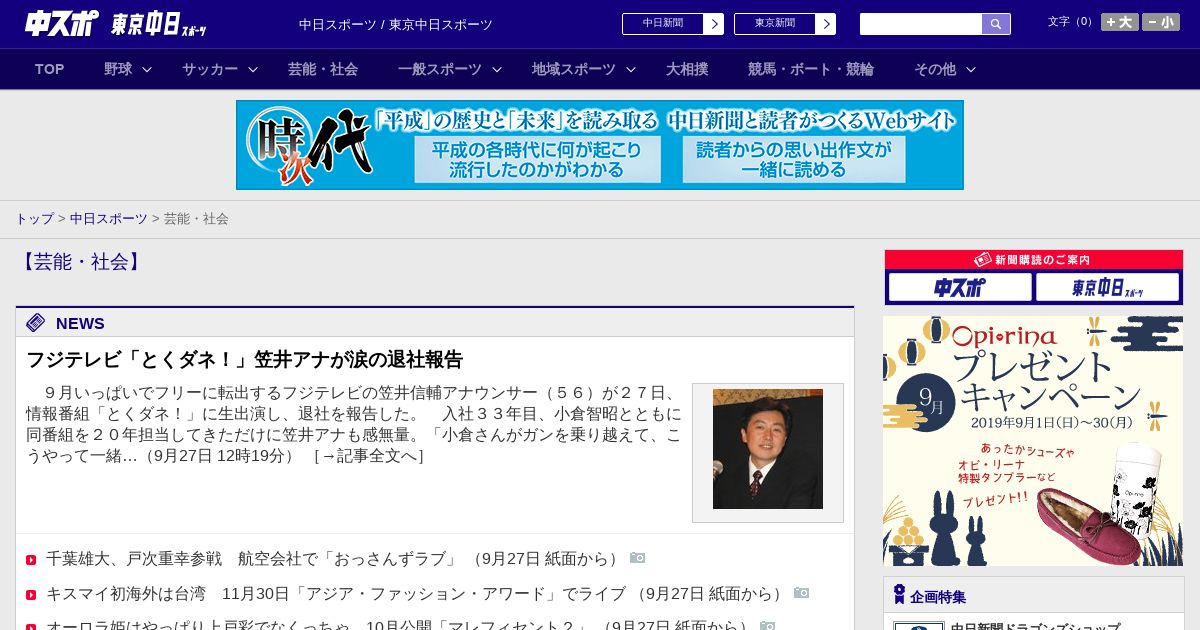Screen dimensions: 1200x630
Task: Click arrow beside 東京新聞 button
Action: [x=826, y=24]
